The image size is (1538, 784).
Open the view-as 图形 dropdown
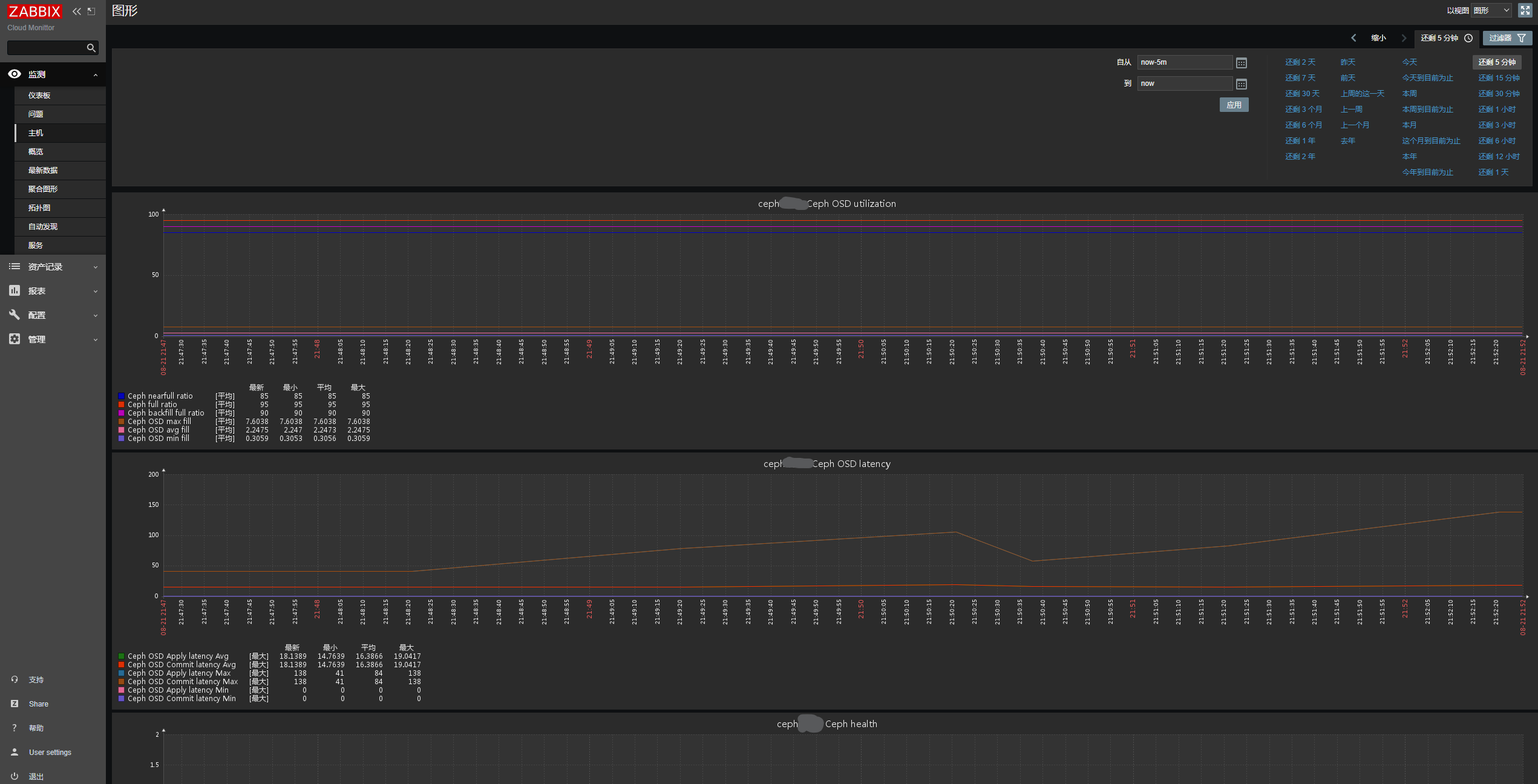(1491, 10)
